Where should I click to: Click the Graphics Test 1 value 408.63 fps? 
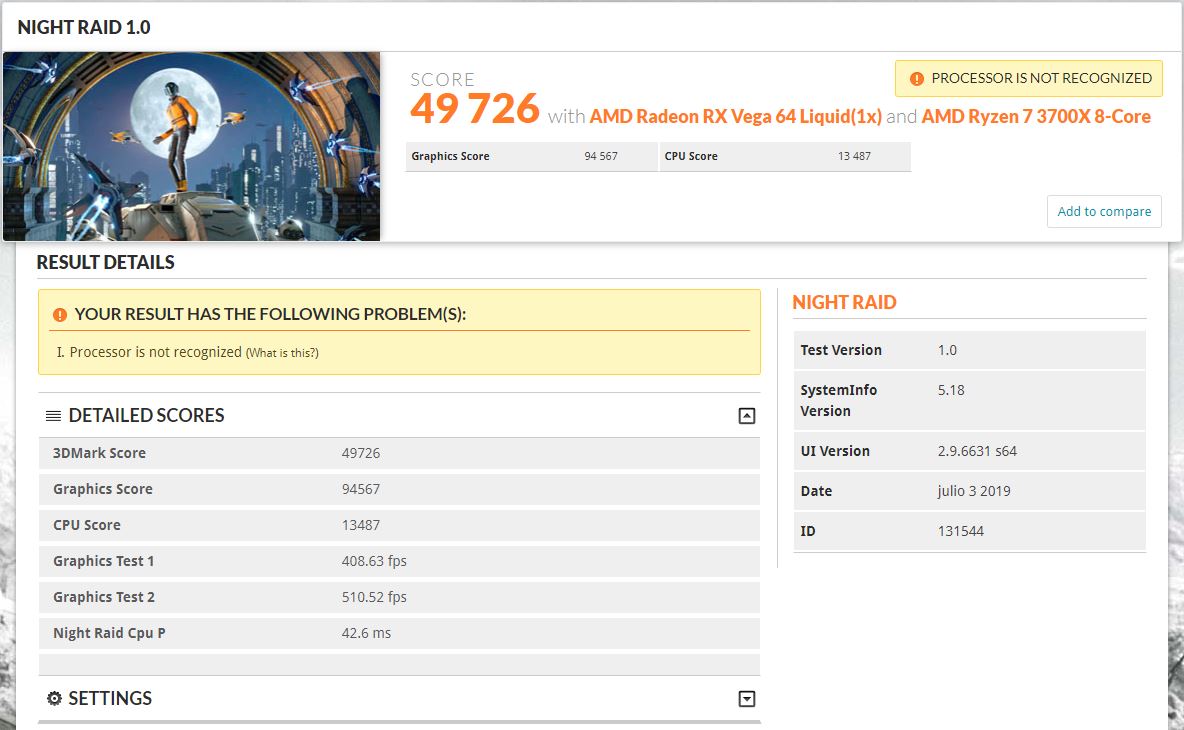374,561
